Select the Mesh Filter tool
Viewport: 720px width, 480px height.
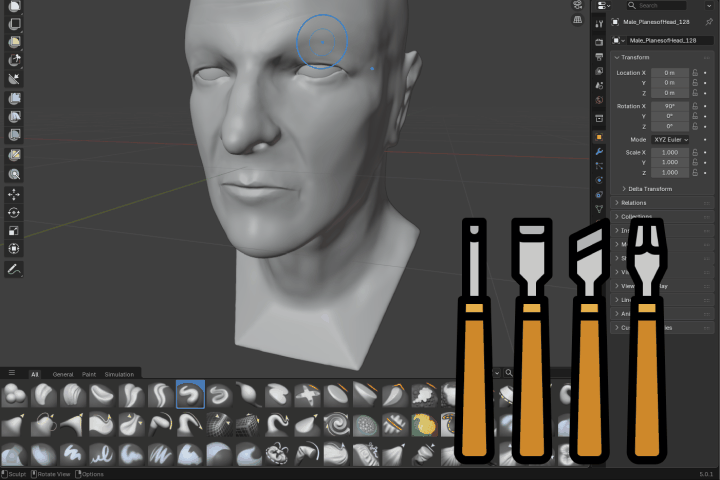click(14, 98)
